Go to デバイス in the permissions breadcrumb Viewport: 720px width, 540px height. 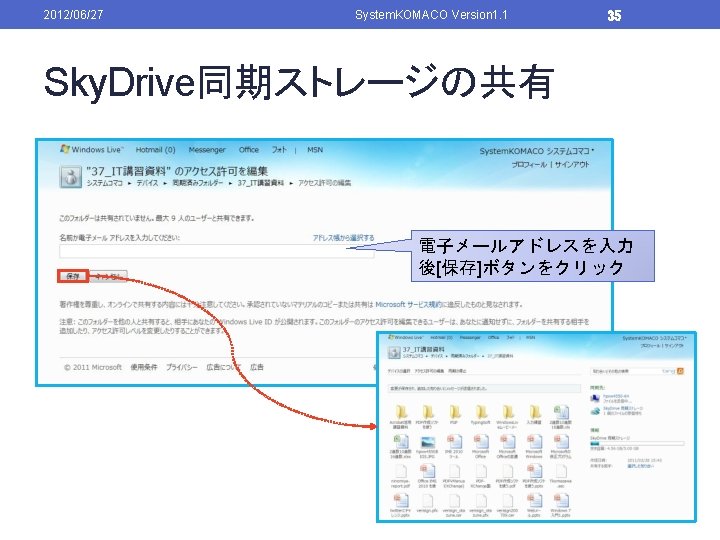(147, 183)
